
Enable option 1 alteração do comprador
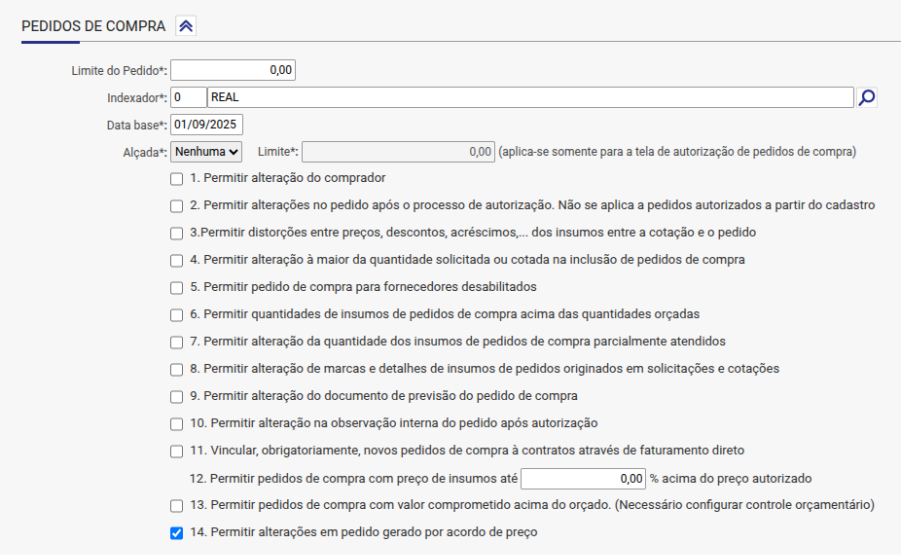click(x=176, y=179)
